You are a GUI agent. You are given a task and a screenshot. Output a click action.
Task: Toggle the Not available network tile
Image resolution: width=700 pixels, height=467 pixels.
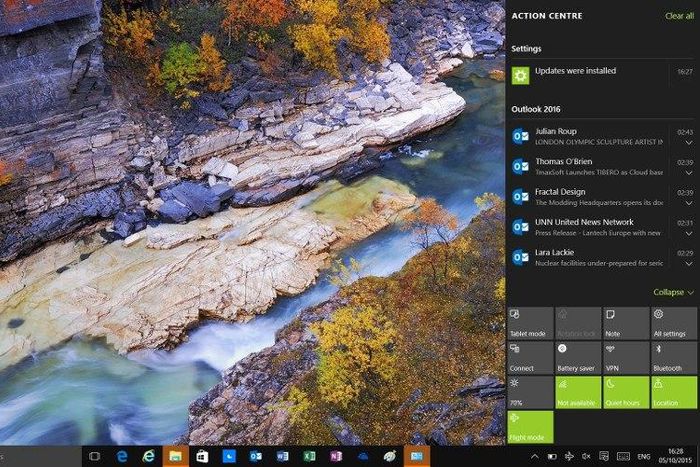(x=578, y=392)
